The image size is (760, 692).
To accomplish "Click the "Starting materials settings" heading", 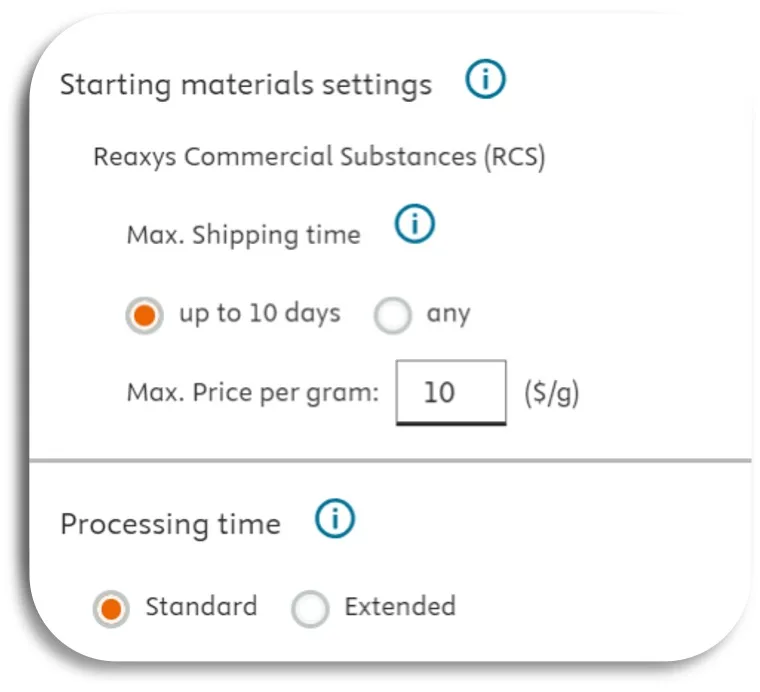I will pos(246,85).
